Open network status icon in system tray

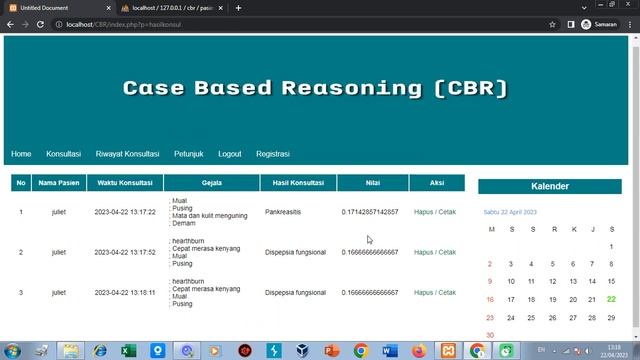[566, 351]
